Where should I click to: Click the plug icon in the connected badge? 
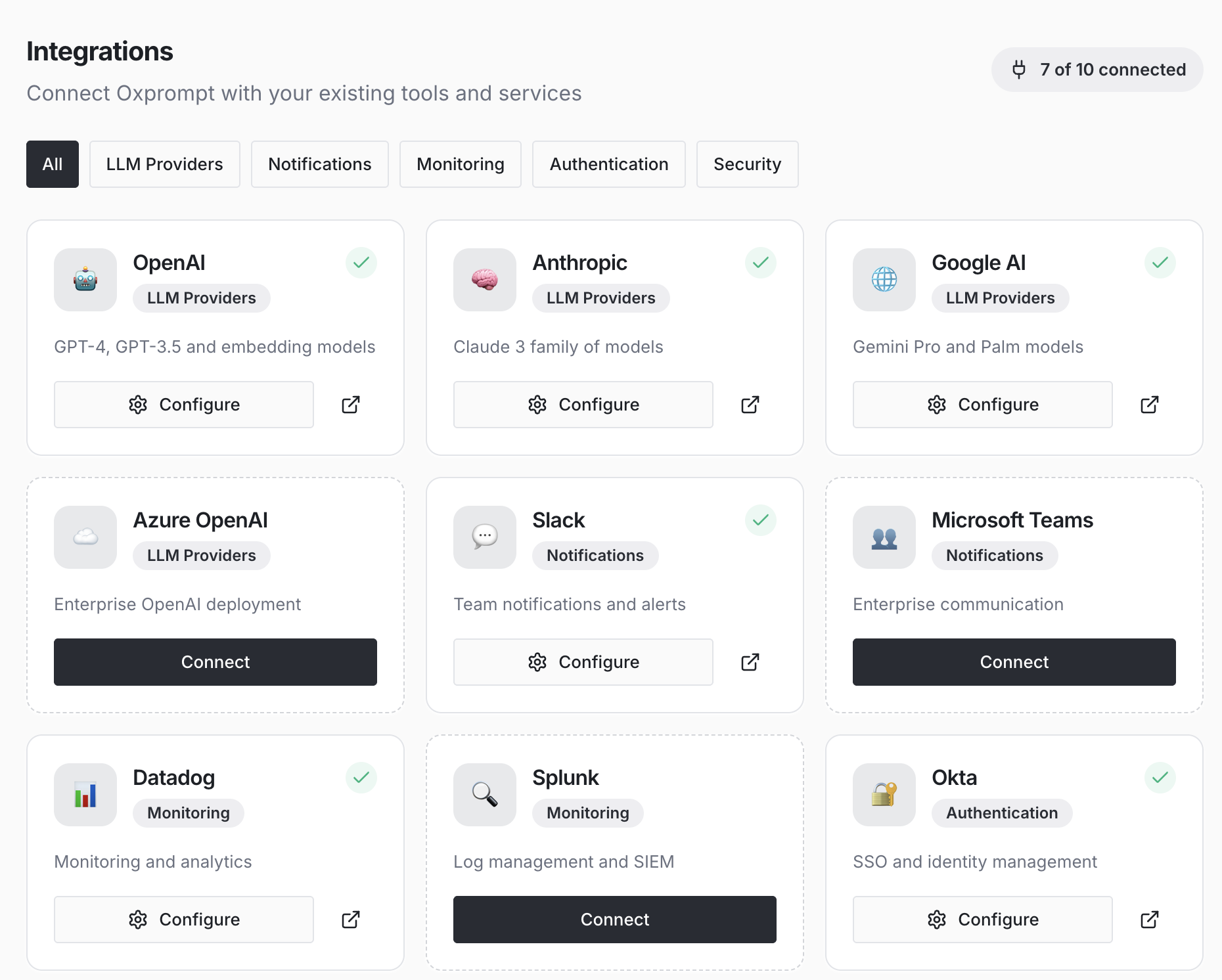point(1019,70)
